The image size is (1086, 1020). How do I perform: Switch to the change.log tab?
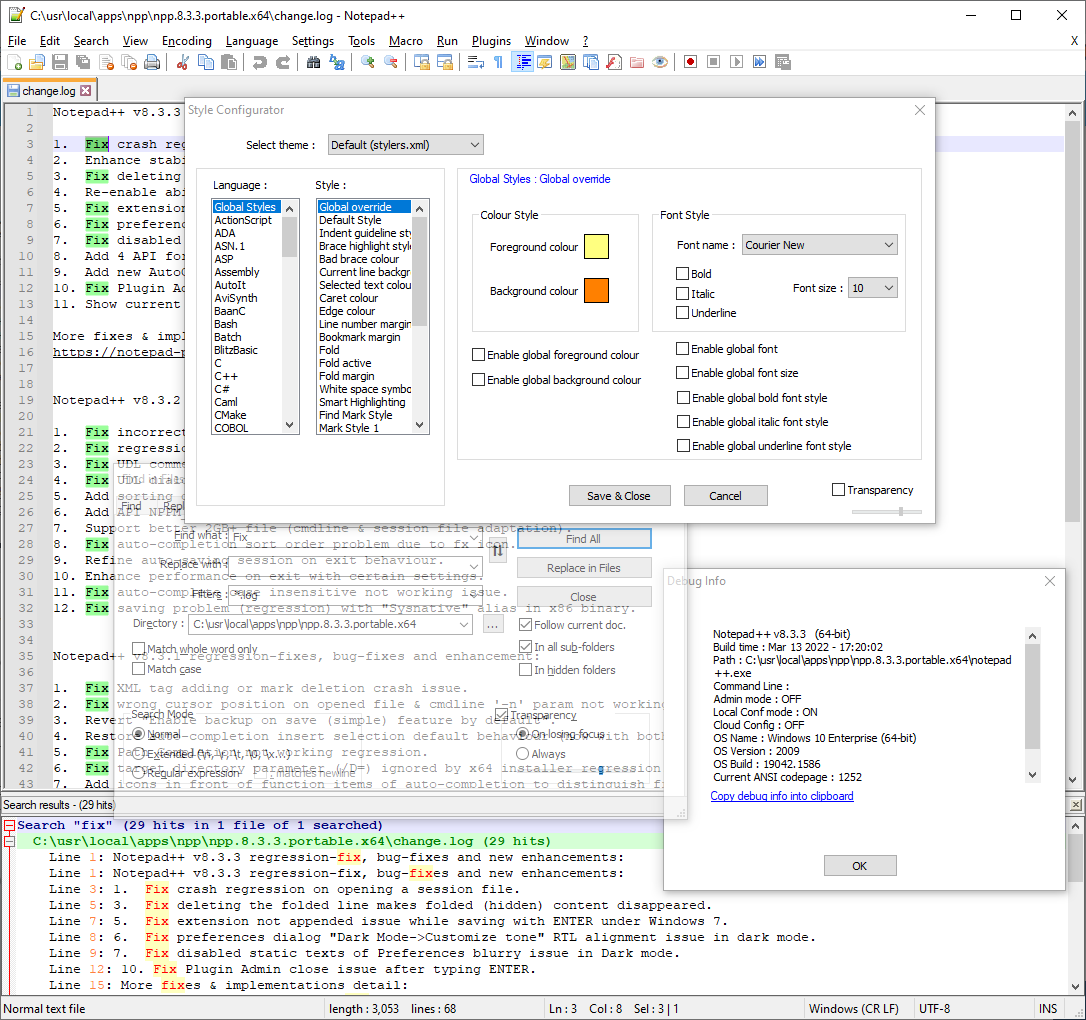pyautogui.click(x=48, y=91)
